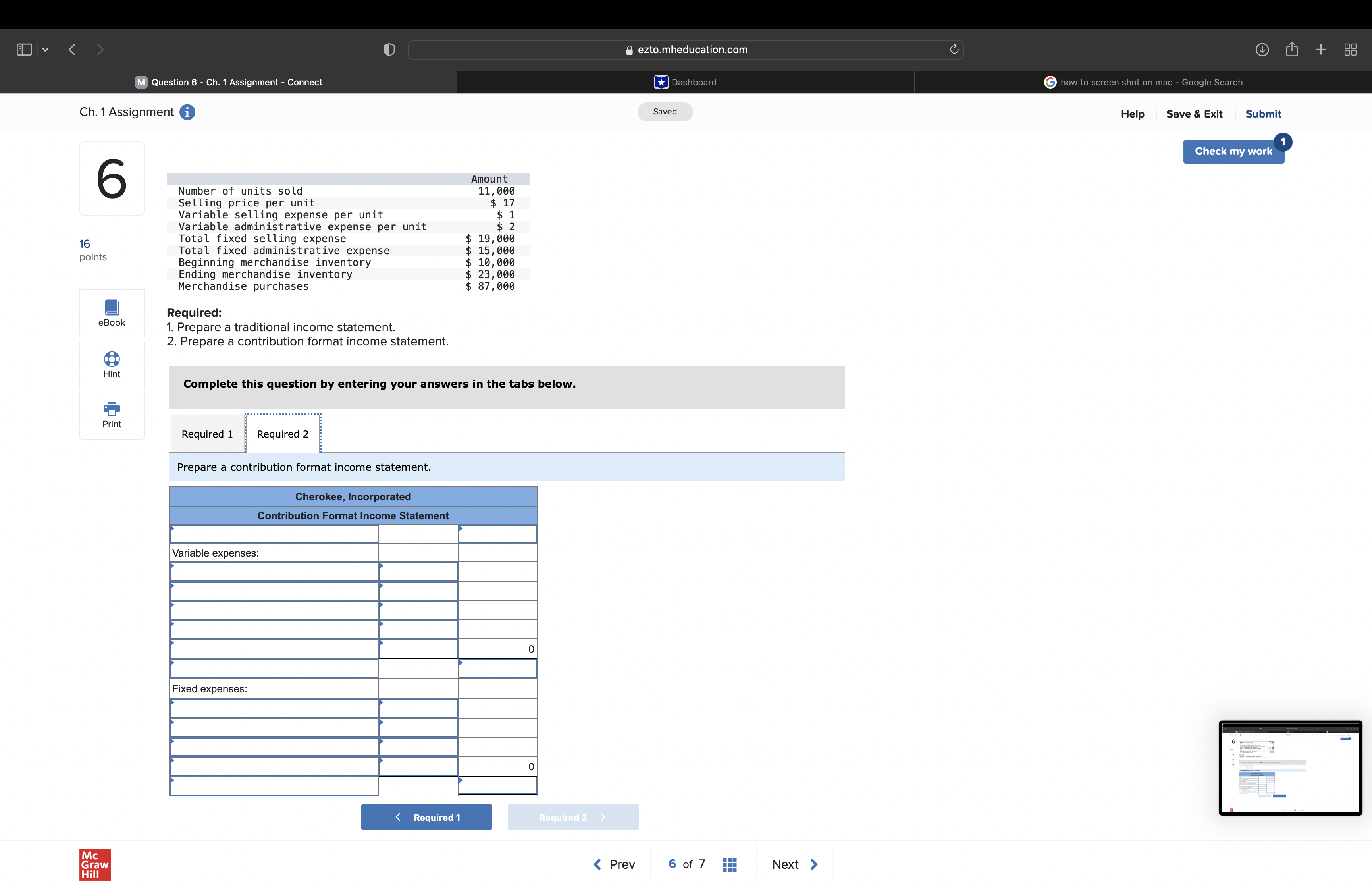Open a new browser tab with the plus icon

coord(1320,50)
